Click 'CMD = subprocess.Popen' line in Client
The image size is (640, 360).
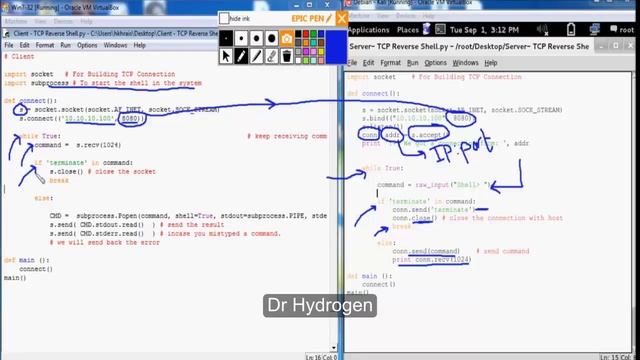click(188, 216)
